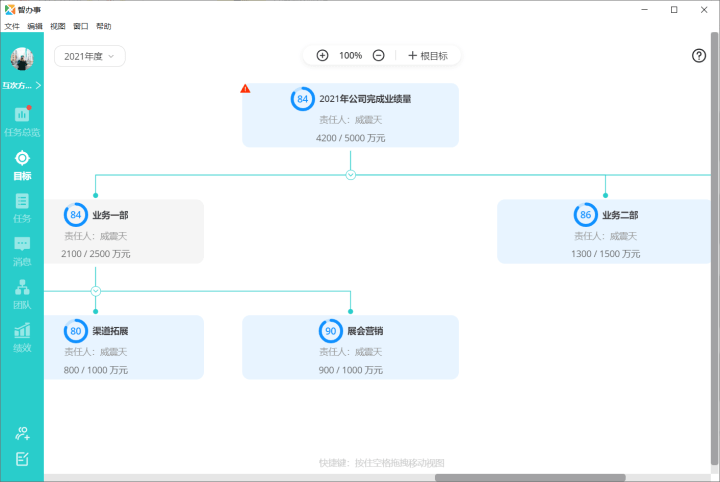
Task: Click the horizontal scrollbar at bottom
Action: point(530,477)
